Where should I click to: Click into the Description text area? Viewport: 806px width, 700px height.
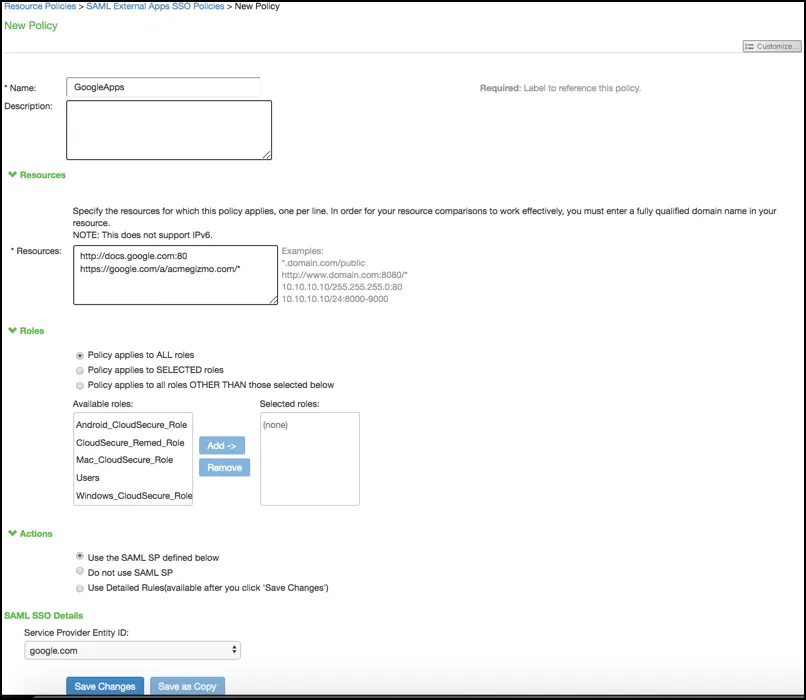click(169, 130)
